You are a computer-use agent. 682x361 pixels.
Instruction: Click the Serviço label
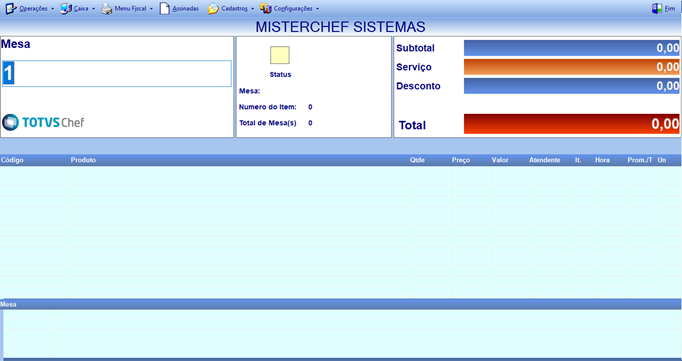click(x=414, y=67)
